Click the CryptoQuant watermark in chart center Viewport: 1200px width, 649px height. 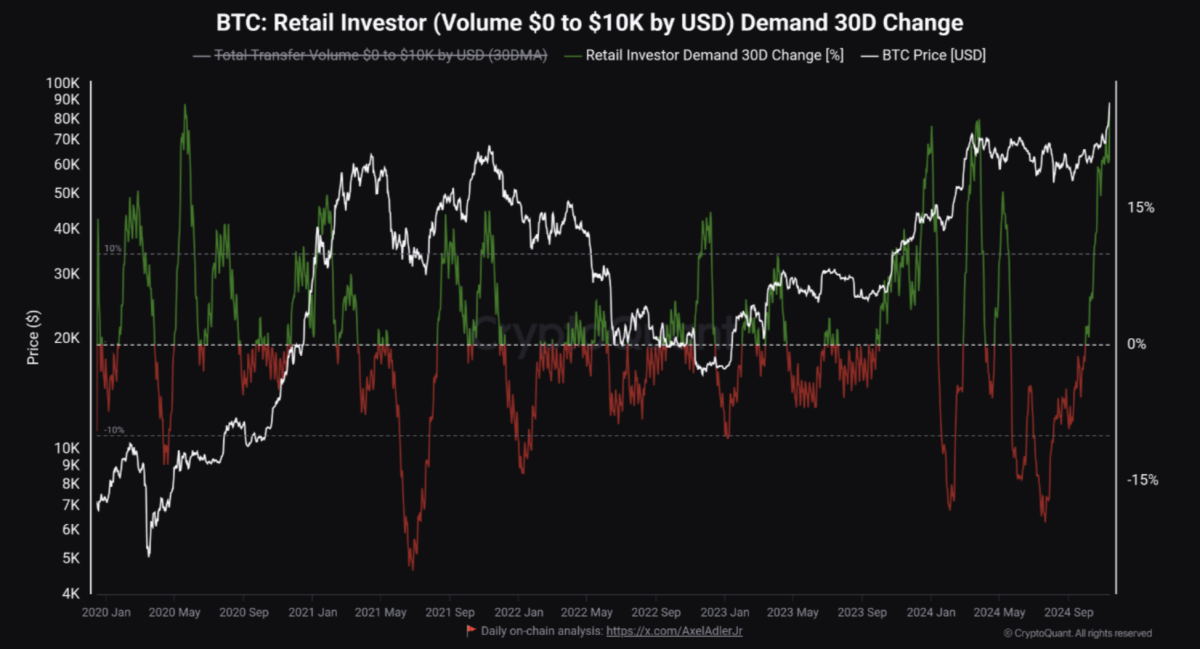click(x=600, y=328)
